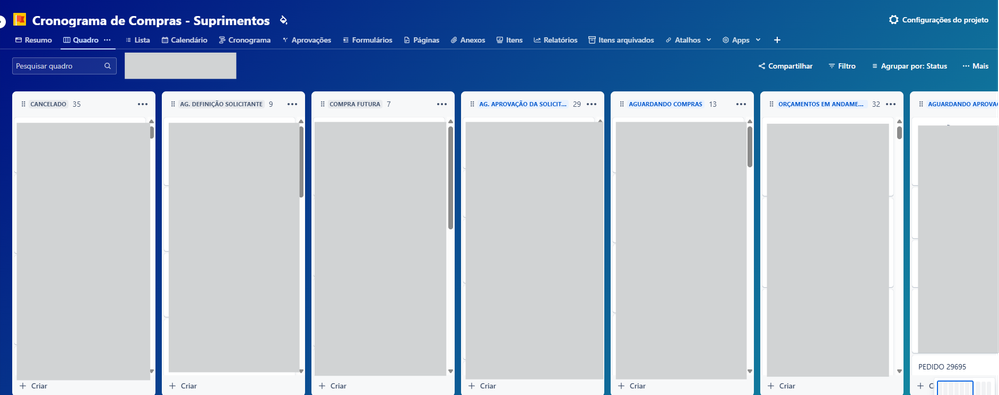Image resolution: width=999 pixels, height=395 pixels.
Task: Click the ORÇAMENTOS EM ANDAME column title
Action: tap(822, 104)
